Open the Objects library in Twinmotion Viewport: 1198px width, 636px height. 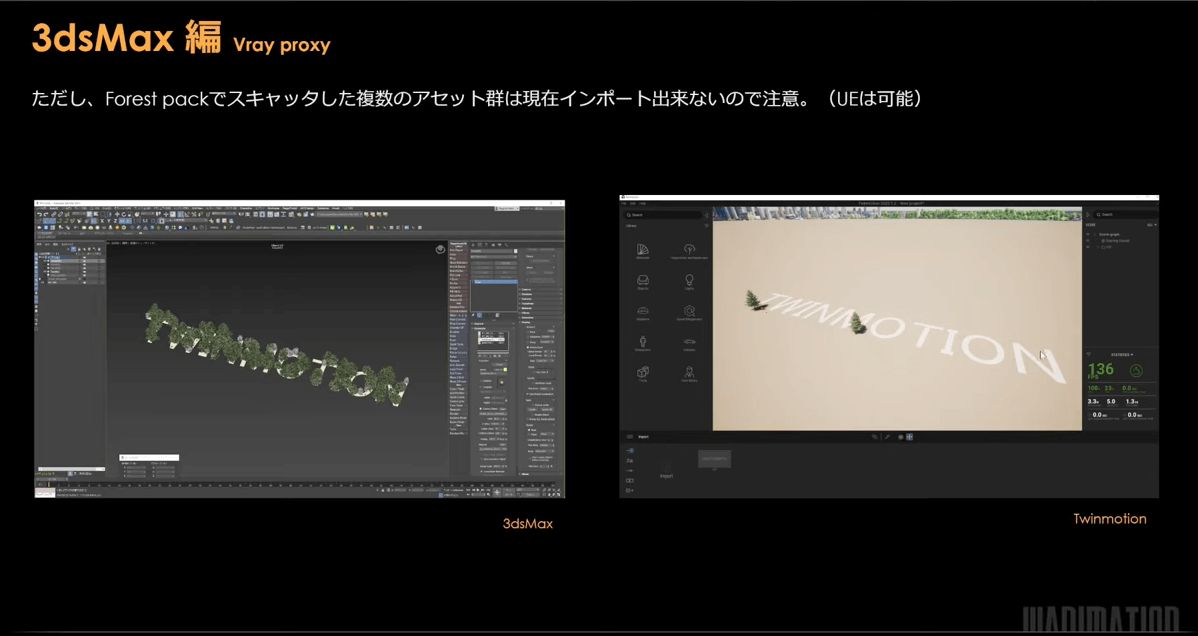(643, 280)
